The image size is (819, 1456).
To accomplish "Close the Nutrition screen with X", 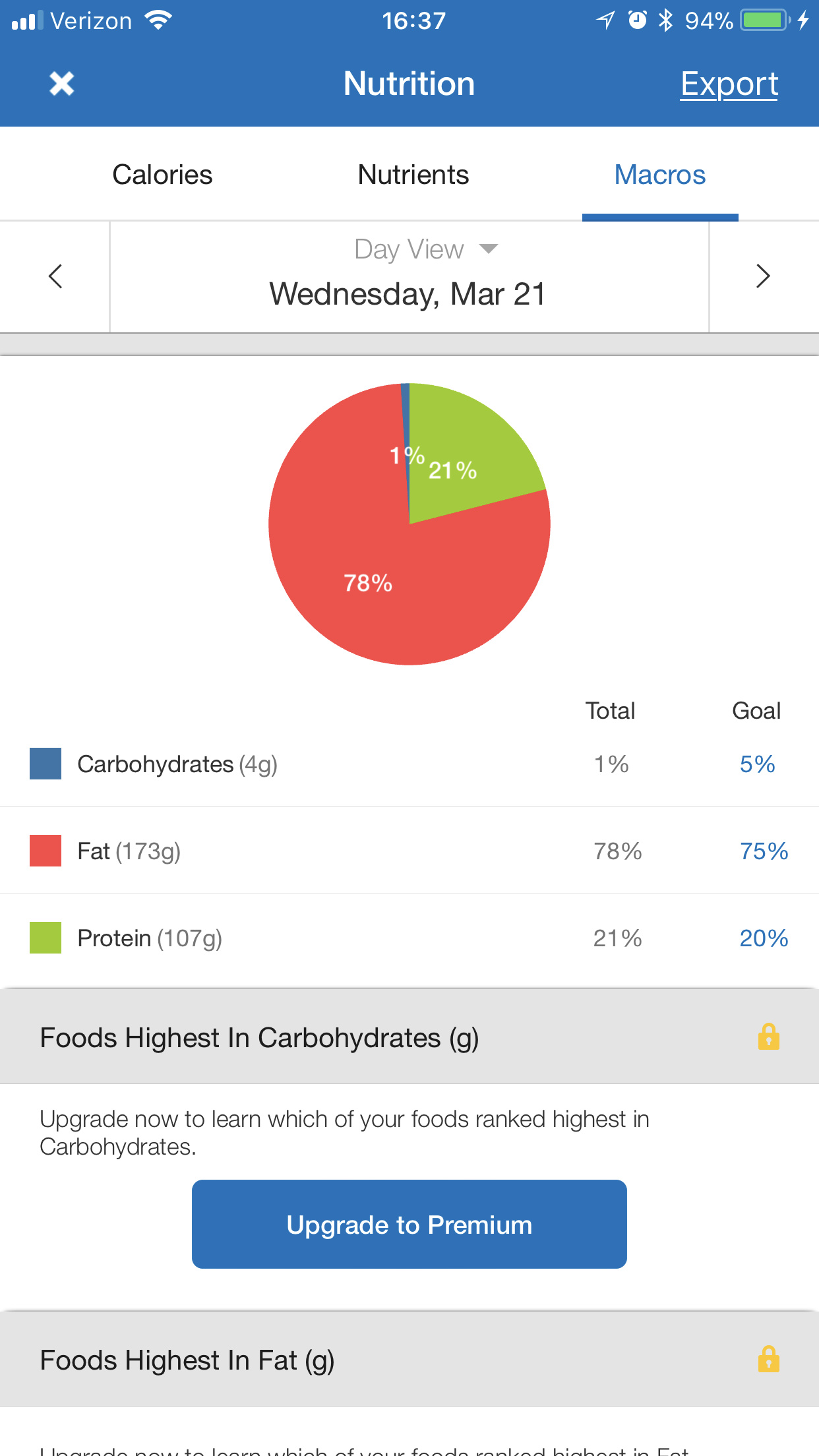I will (x=61, y=84).
